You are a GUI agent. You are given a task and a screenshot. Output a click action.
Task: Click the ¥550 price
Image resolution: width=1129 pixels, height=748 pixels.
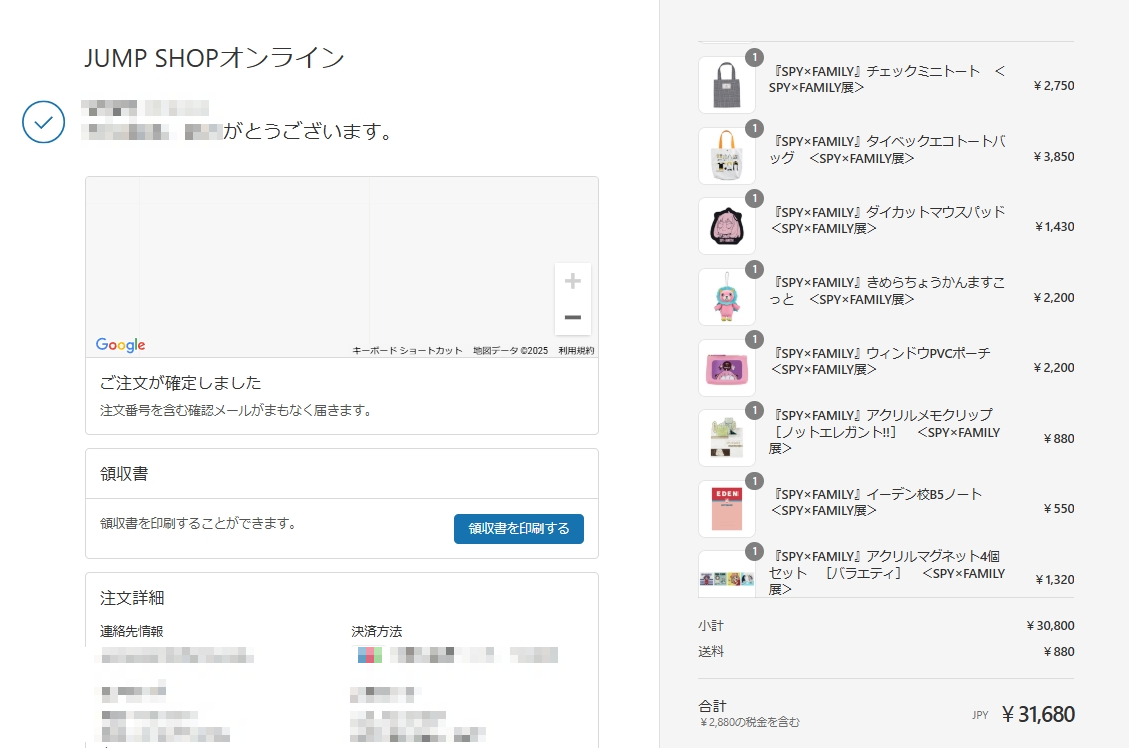(x=1058, y=509)
